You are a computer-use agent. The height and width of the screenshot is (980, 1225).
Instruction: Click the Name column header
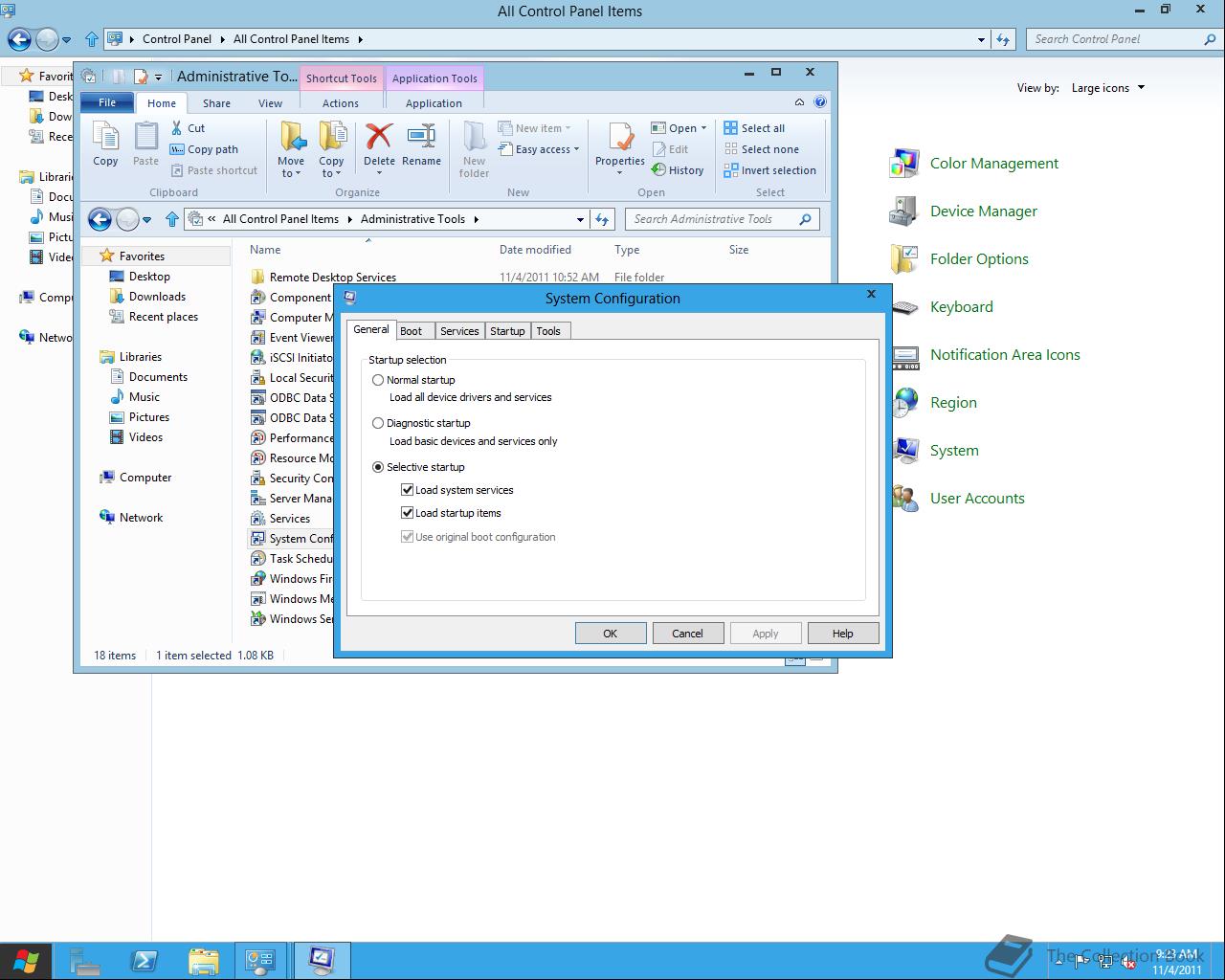click(265, 250)
